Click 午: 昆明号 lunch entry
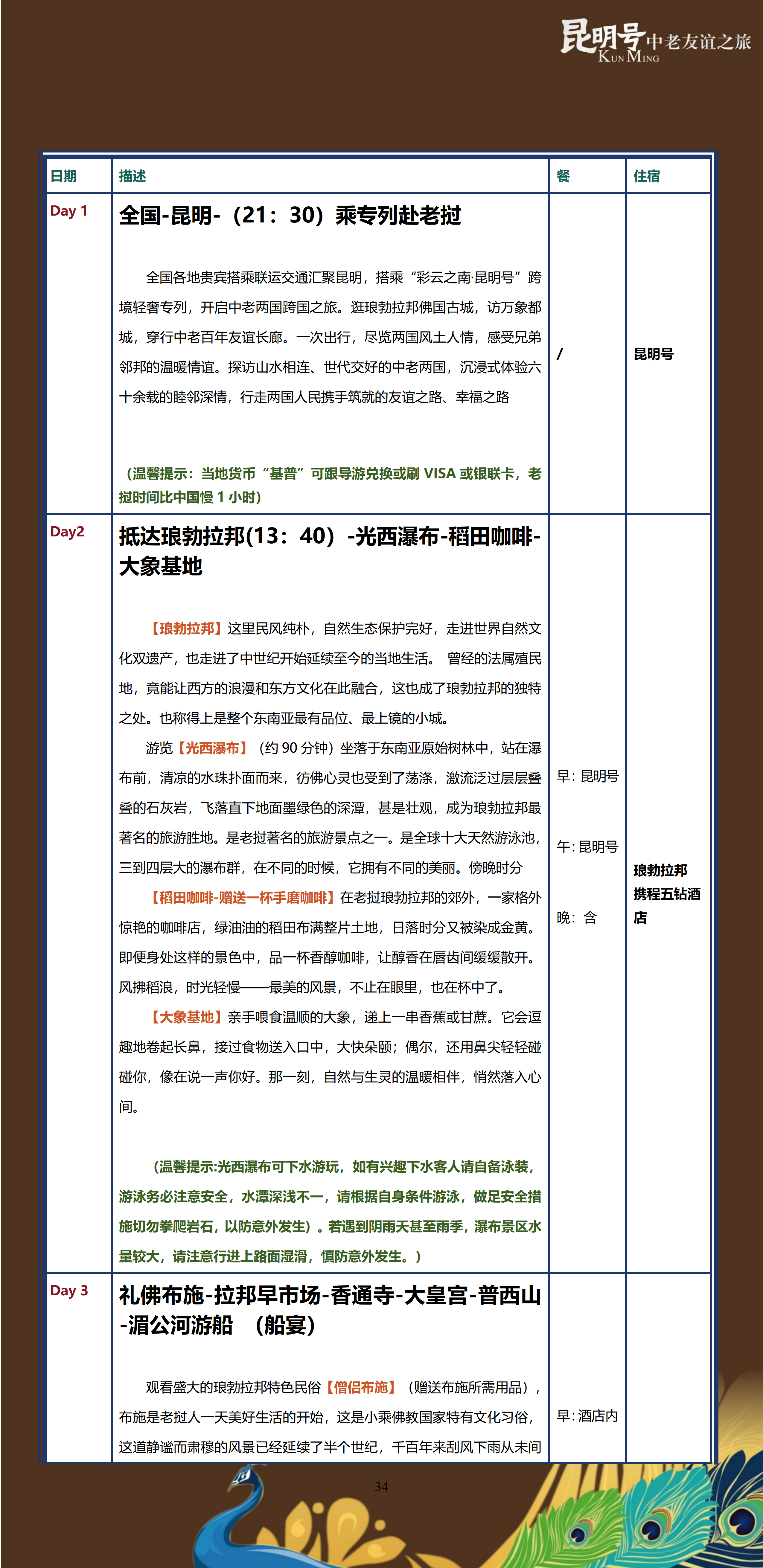The height and width of the screenshot is (1568, 763). pyautogui.click(x=588, y=847)
